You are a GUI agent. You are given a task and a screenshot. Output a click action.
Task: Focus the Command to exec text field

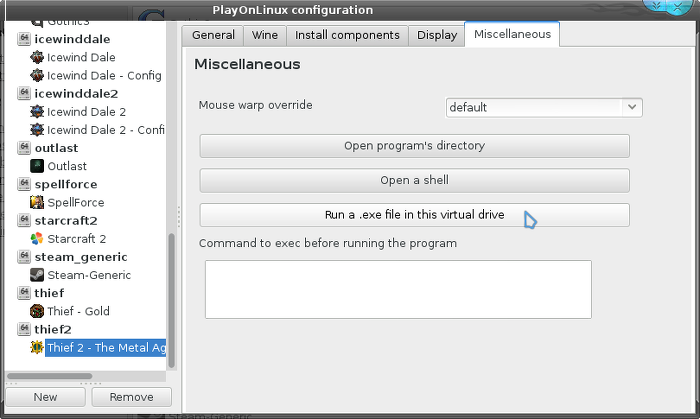point(398,290)
